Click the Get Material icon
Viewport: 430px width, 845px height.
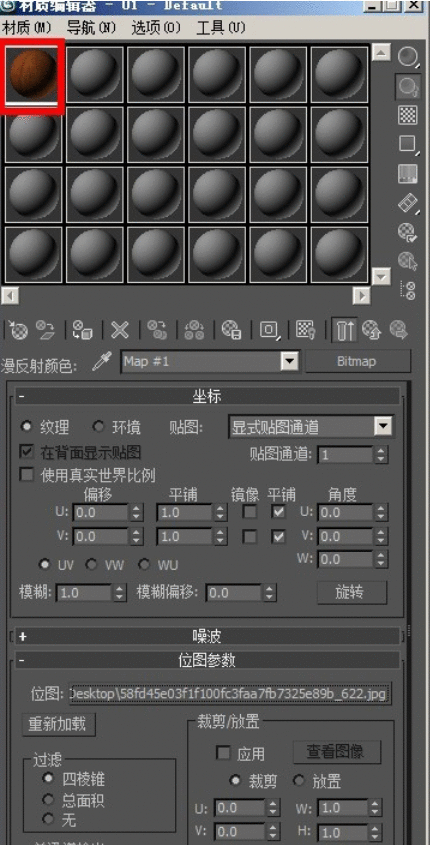pos(17,330)
